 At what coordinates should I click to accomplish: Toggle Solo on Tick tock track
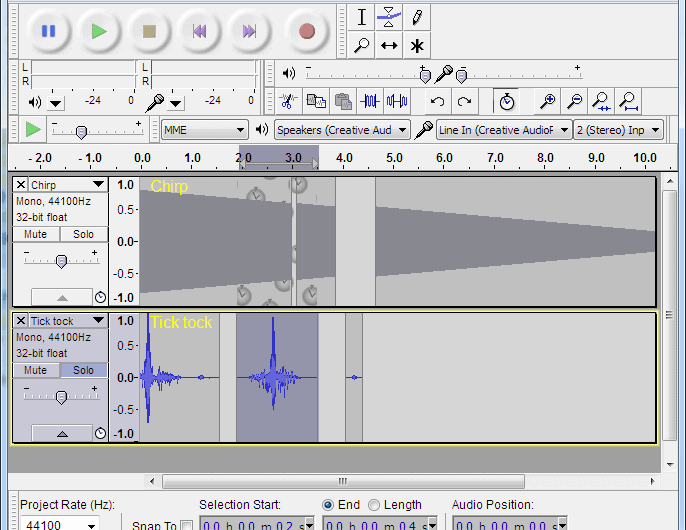tap(83, 370)
